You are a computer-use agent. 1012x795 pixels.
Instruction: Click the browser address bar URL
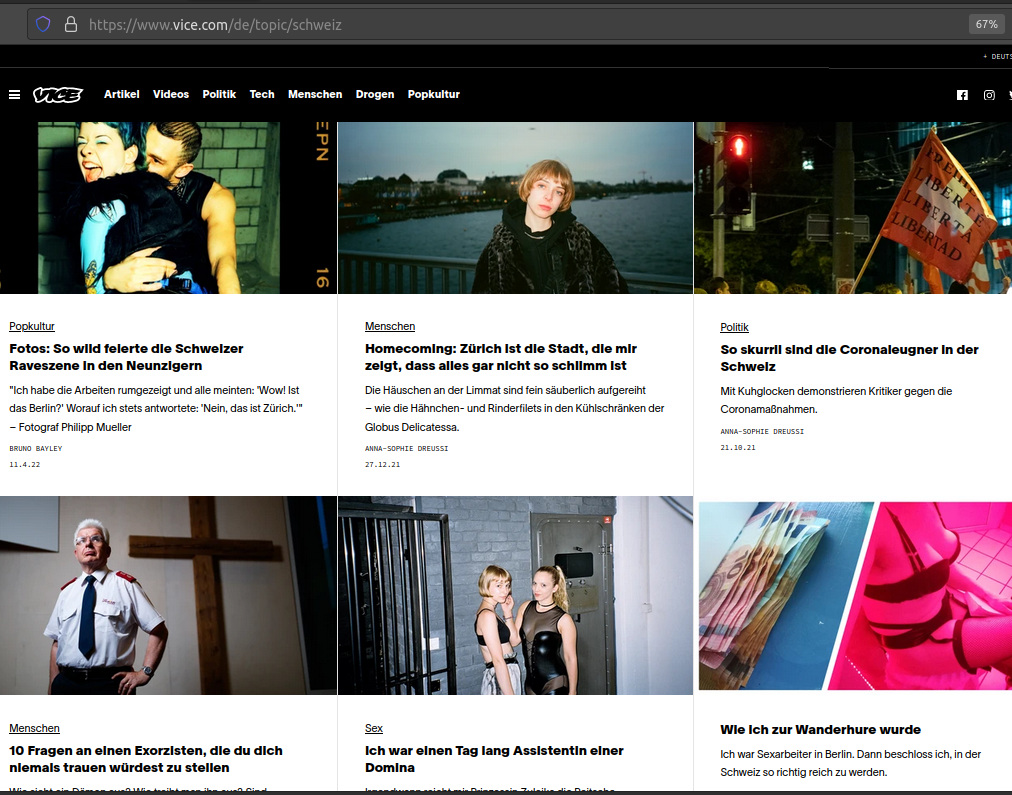click(x=215, y=25)
